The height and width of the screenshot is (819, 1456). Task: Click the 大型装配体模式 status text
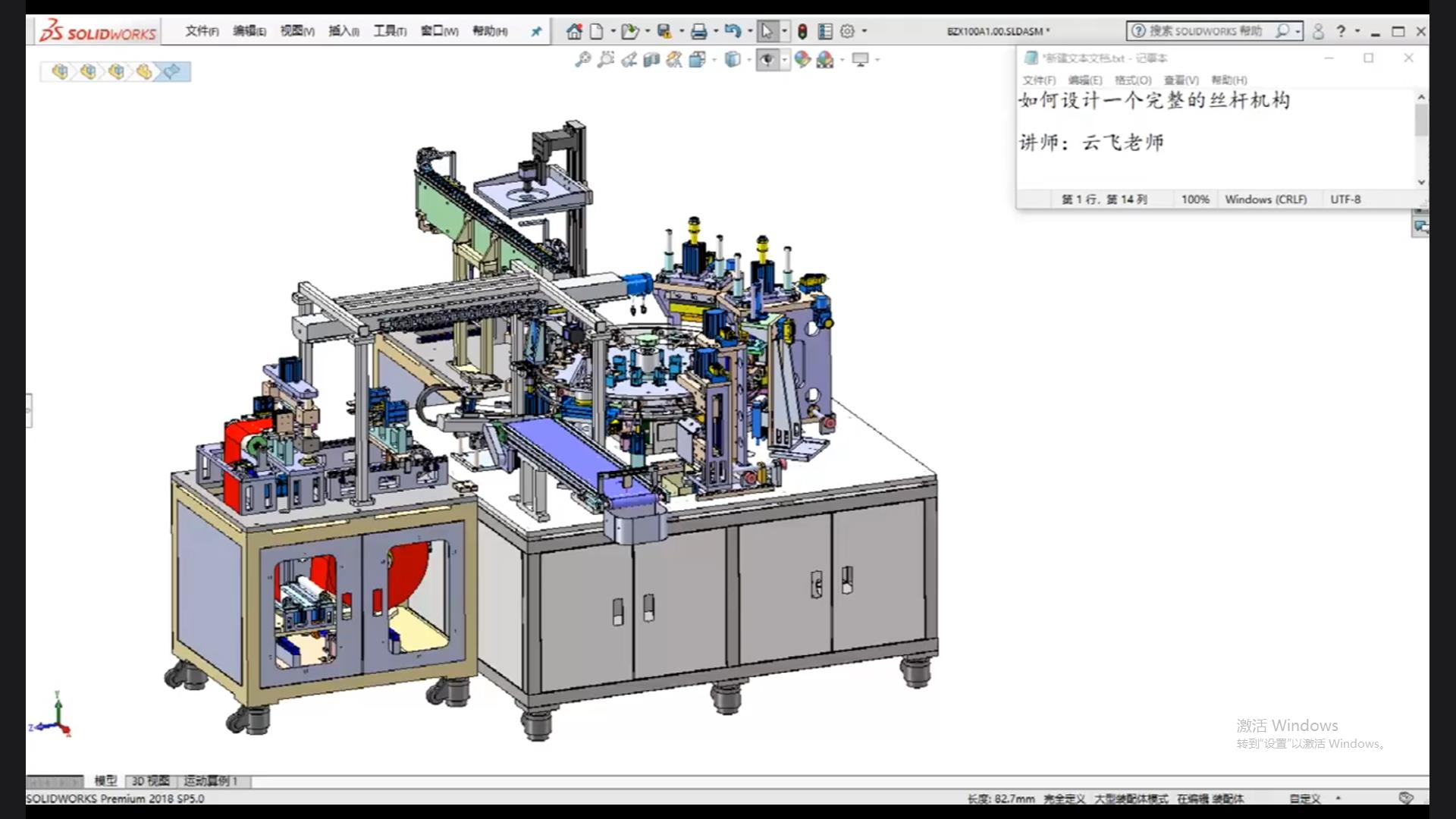(1131, 799)
